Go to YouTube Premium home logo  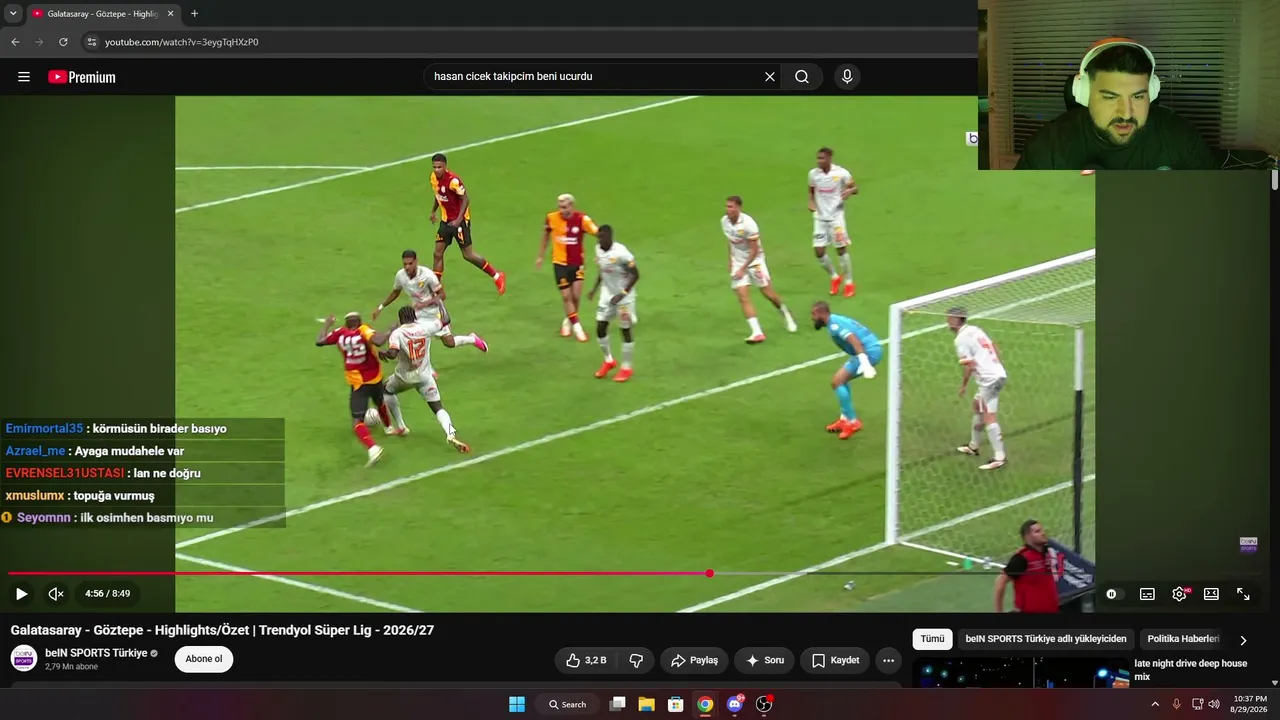[x=82, y=77]
